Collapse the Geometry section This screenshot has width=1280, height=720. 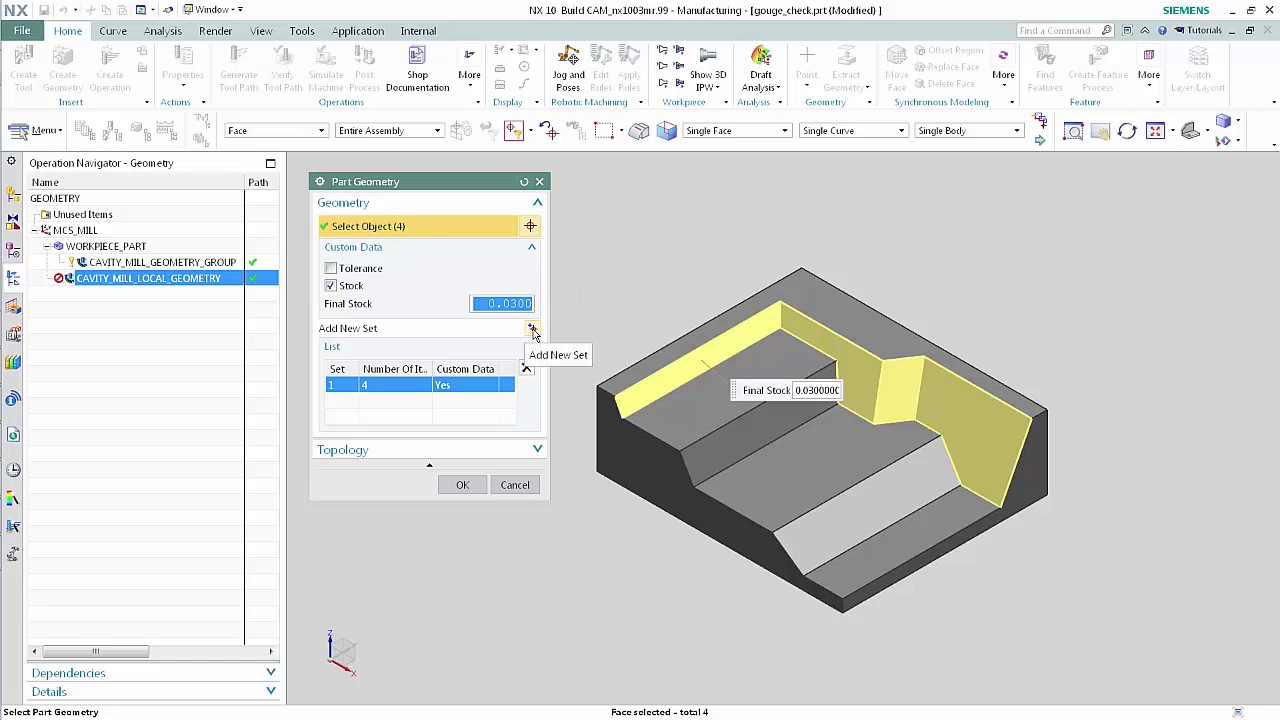[537, 203]
